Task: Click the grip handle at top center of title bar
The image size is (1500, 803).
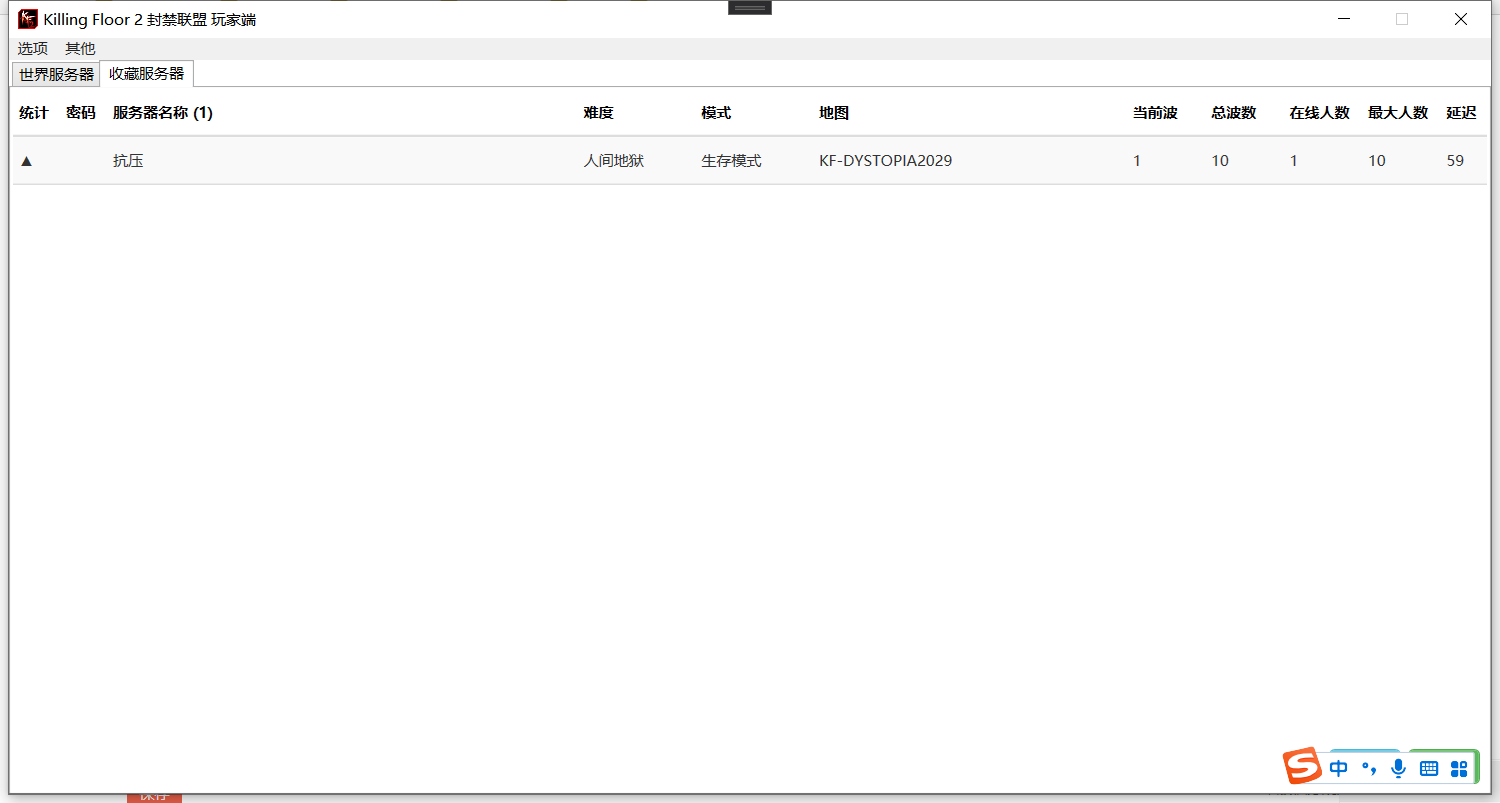Action: point(750,8)
